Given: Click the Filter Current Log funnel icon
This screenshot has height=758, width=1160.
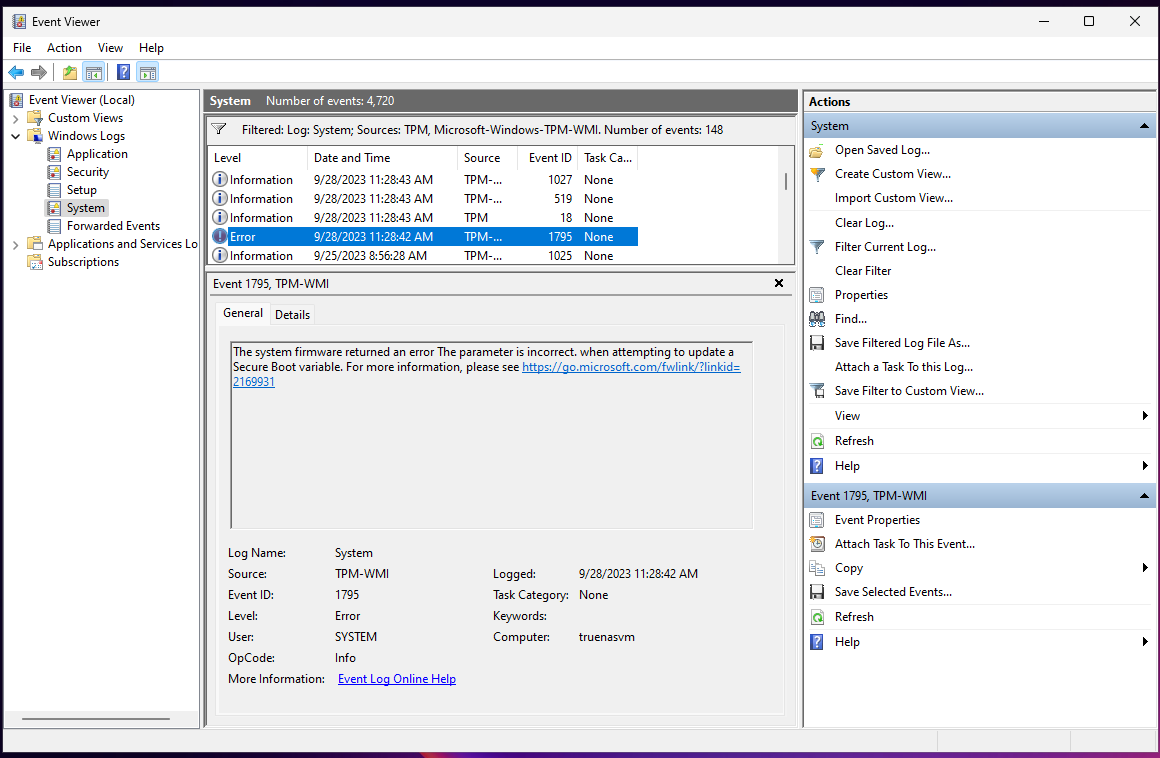Looking at the screenshot, I should point(817,247).
